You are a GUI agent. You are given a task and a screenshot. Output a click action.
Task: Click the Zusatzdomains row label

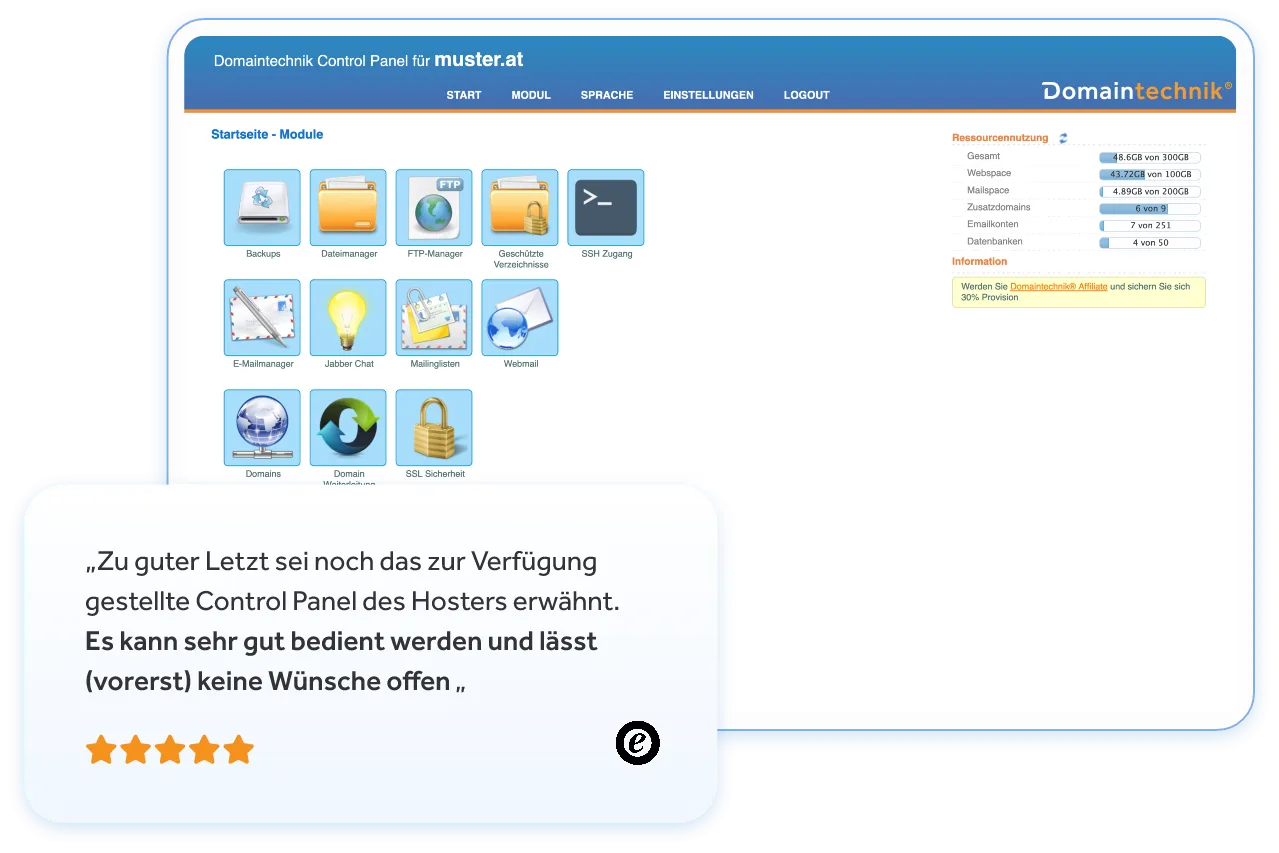998,207
